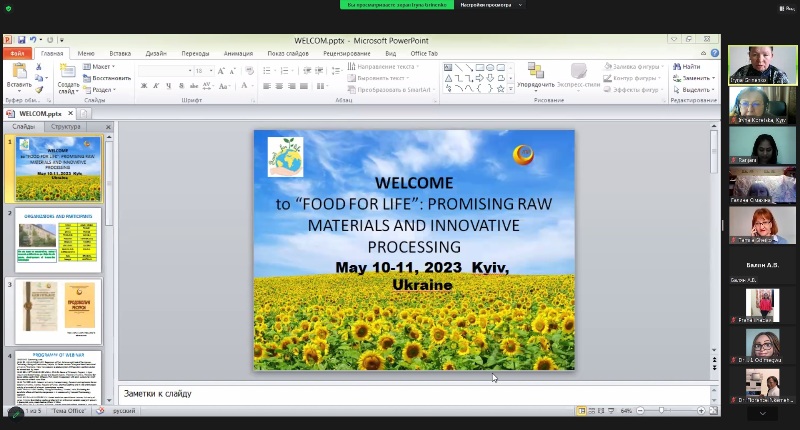800x430 pixels.
Task: Click the center text alignment icon
Action: click(x=279, y=86)
